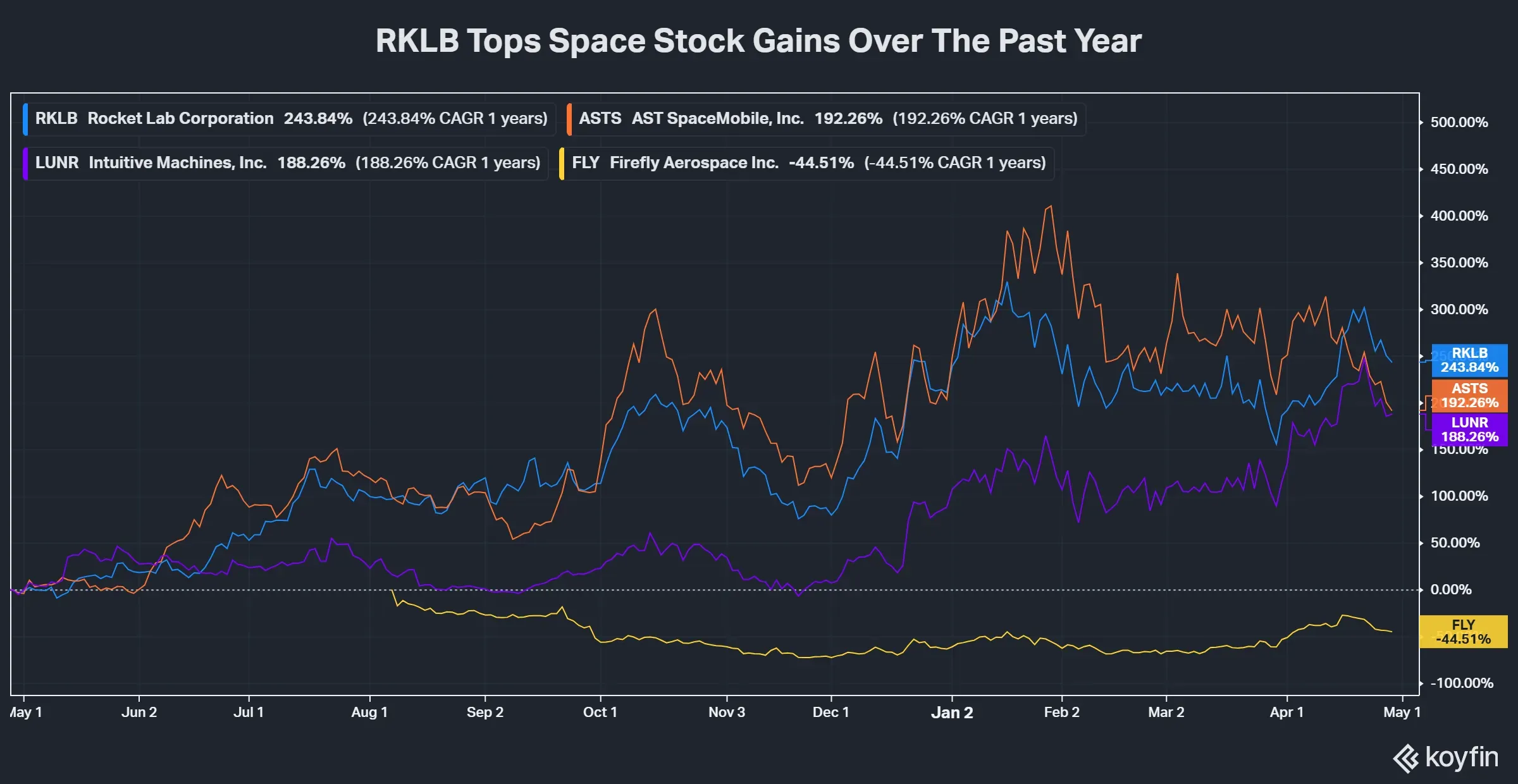Click the blue RKLB 243.84% price tag
The height and width of the screenshot is (784, 1518).
(1469, 360)
